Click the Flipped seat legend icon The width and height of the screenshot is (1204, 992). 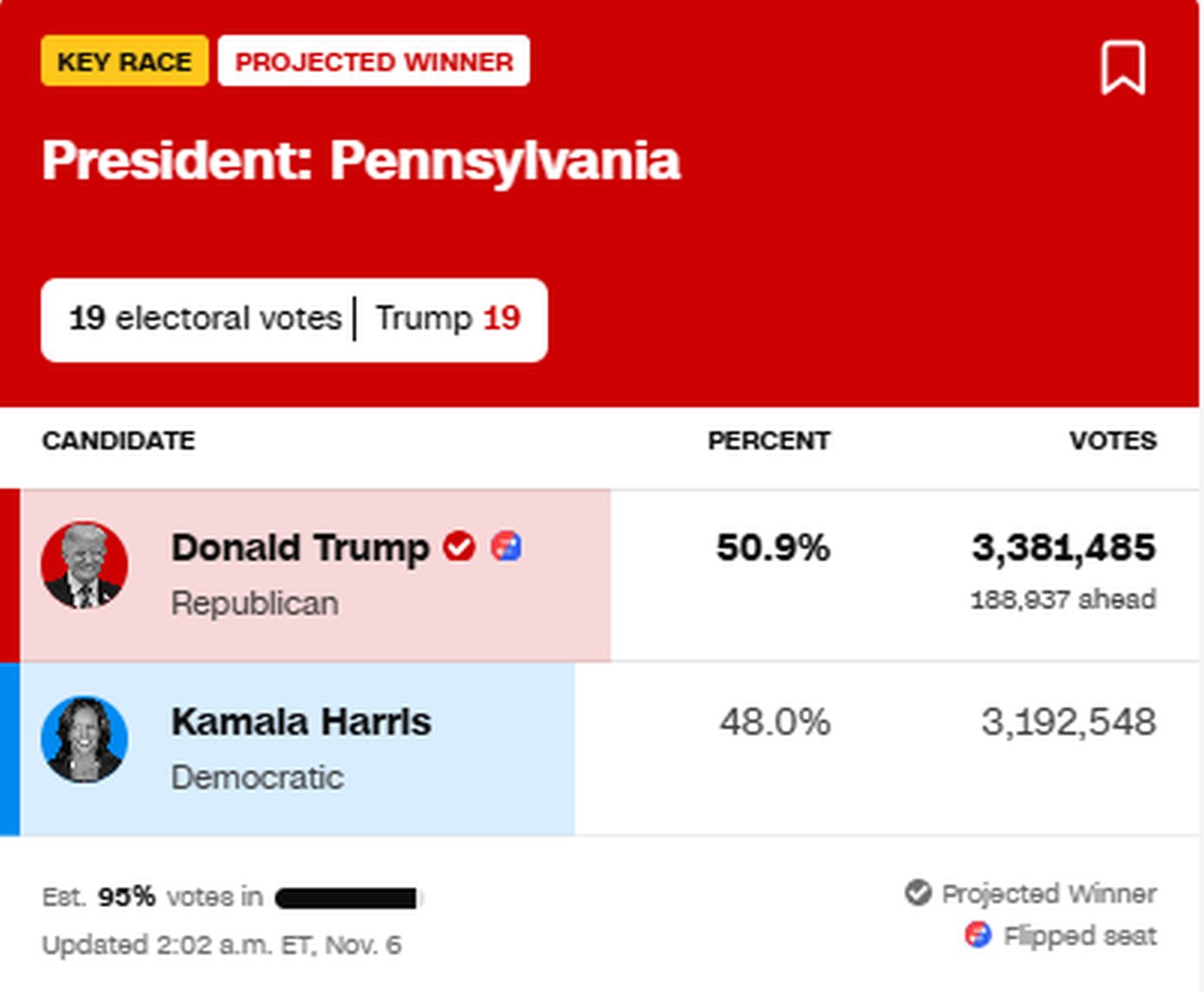click(978, 935)
